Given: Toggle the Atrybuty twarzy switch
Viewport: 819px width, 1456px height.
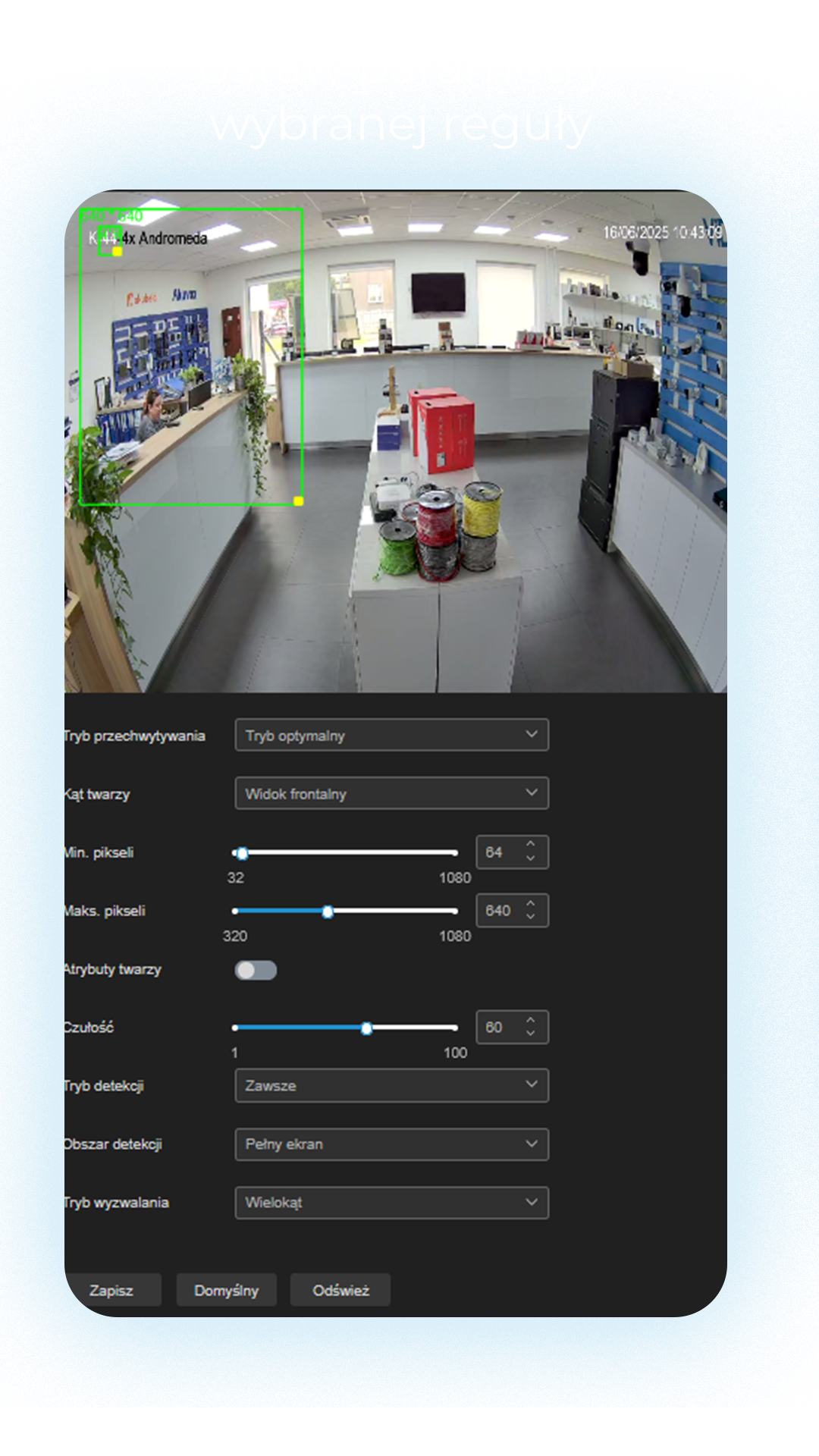Looking at the screenshot, I should pos(256,970).
